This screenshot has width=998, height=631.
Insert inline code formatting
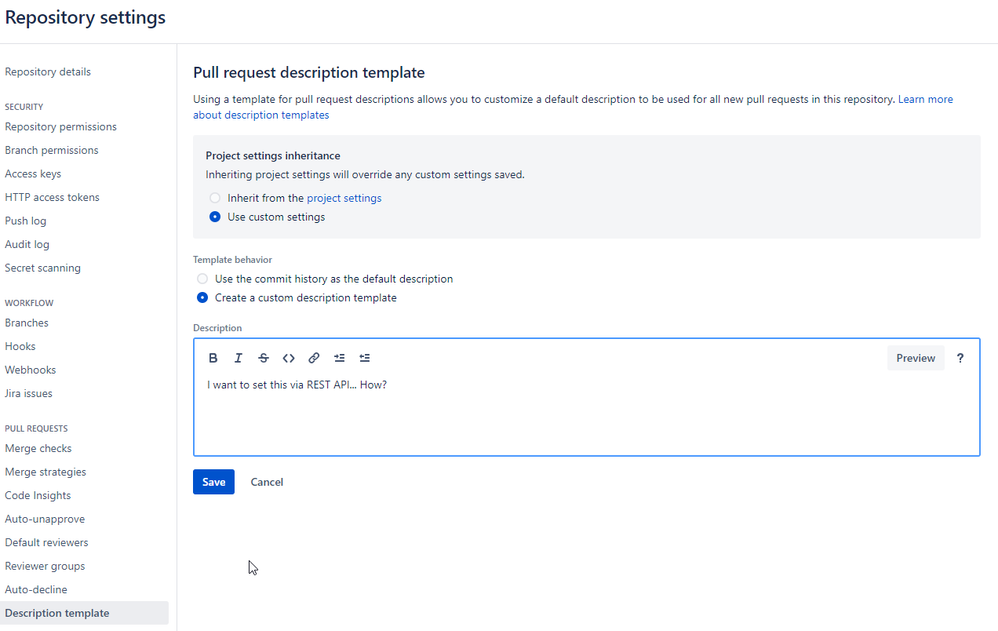click(x=288, y=358)
